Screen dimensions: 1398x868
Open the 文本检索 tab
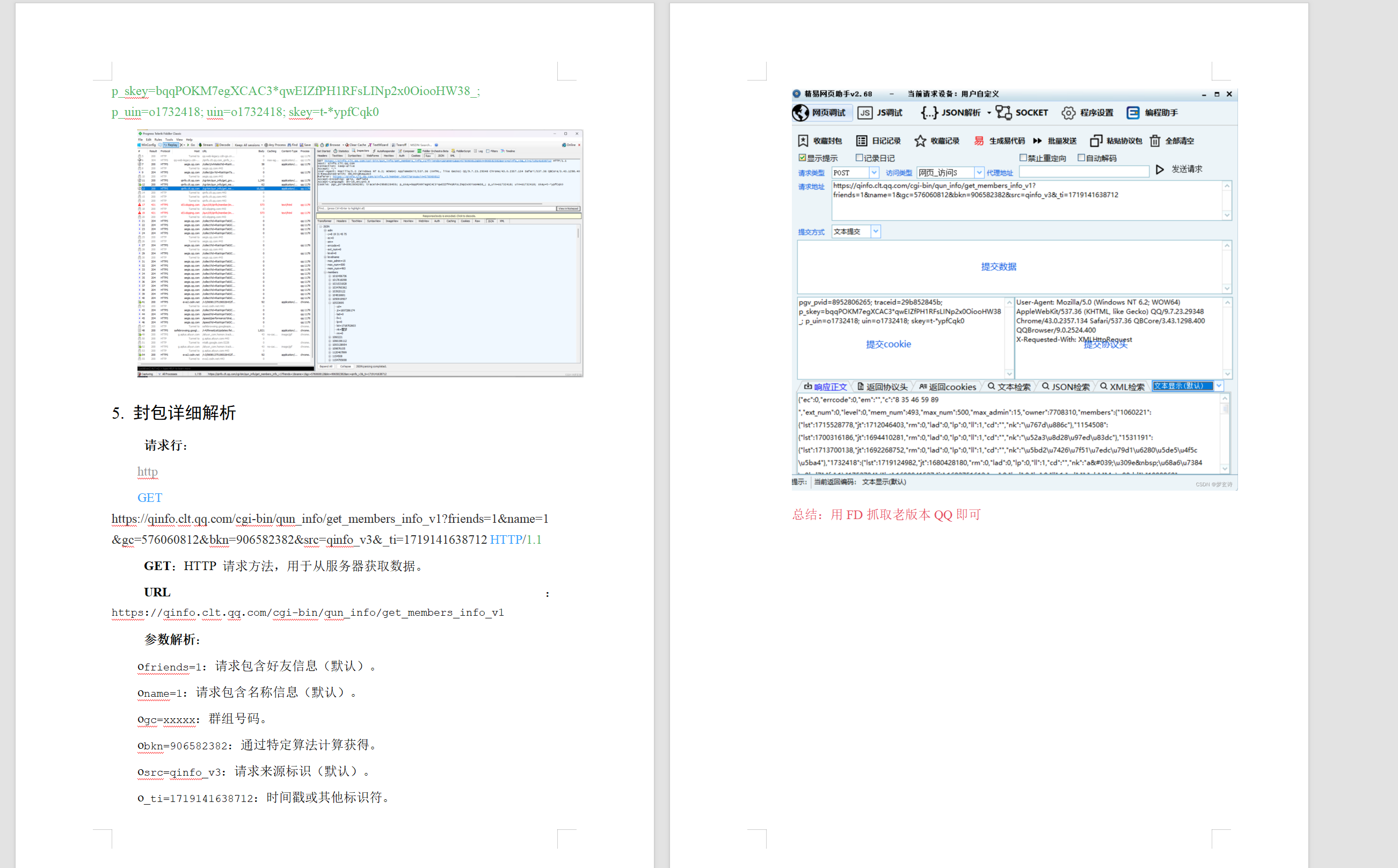1009,387
